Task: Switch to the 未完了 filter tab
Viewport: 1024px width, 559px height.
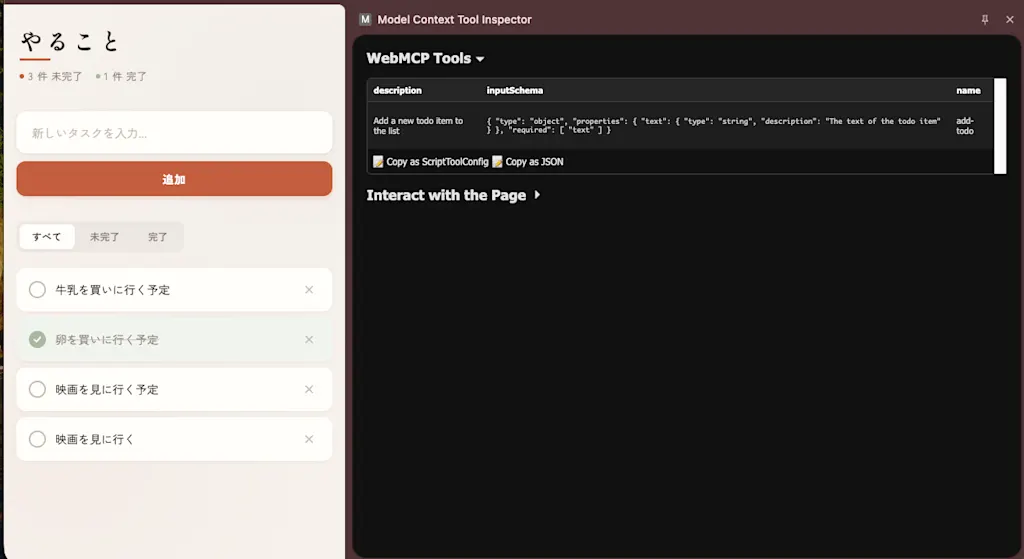Action: click(x=104, y=236)
